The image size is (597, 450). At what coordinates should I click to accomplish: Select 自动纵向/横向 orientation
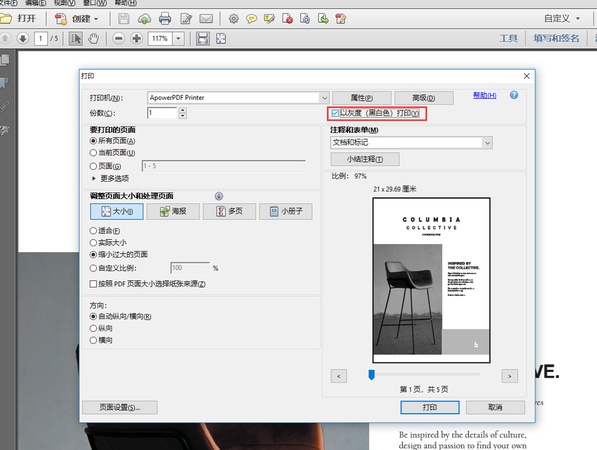pyautogui.click(x=93, y=316)
